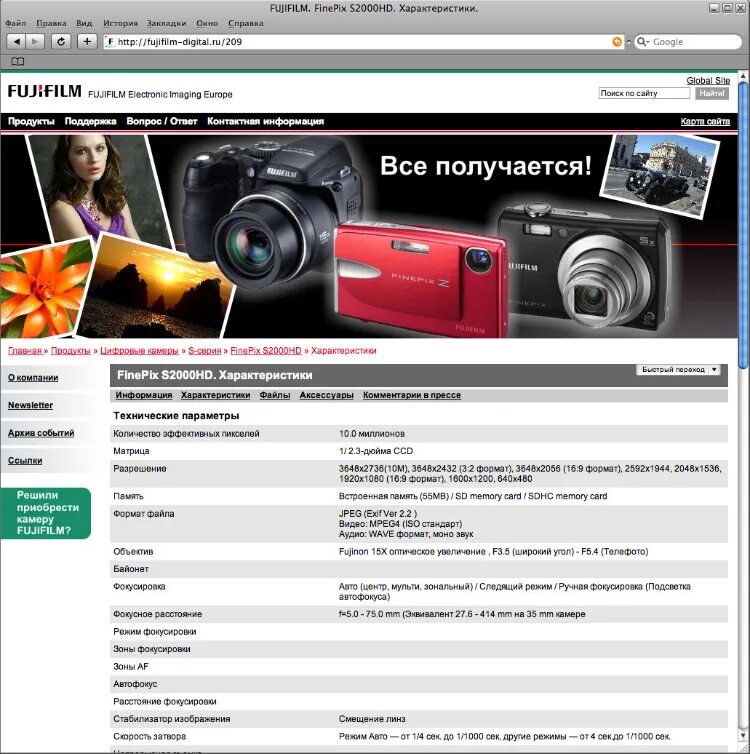750x754 pixels.
Task: Switch to the Характеристики tab
Action: coord(215,395)
